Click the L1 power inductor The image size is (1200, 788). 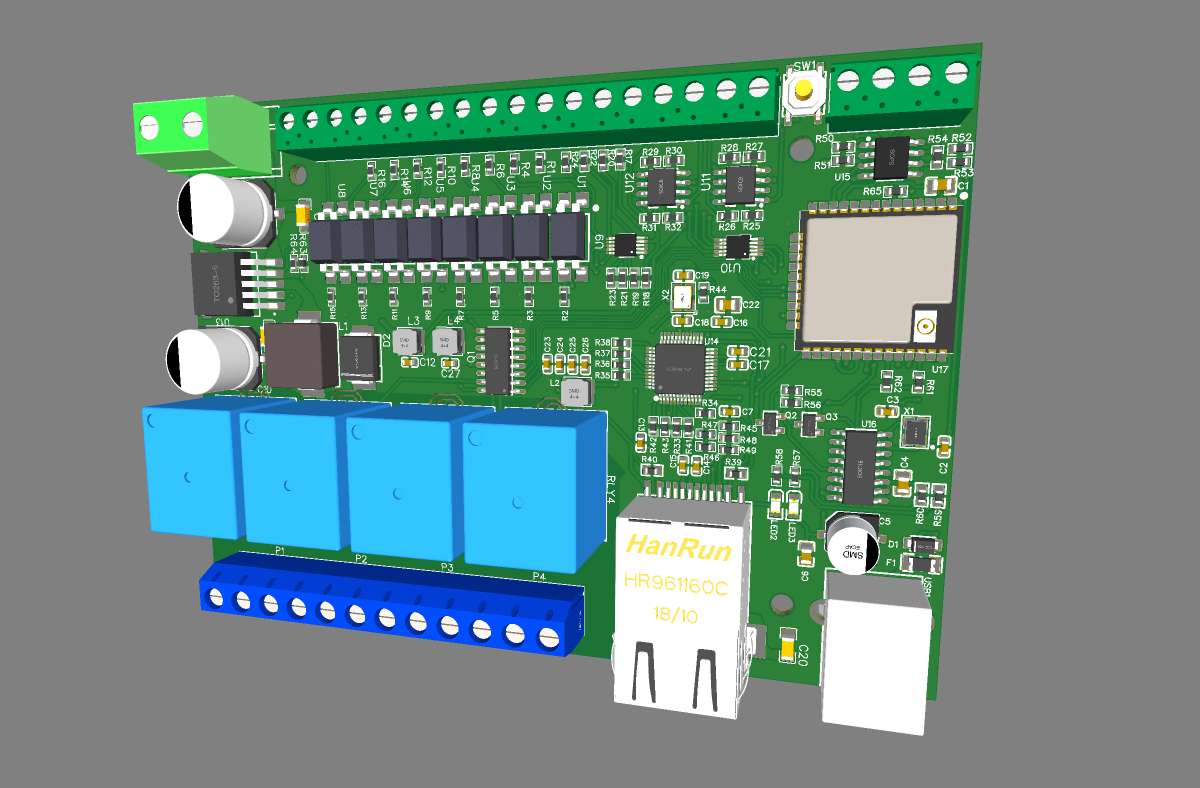(x=301, y=355)
